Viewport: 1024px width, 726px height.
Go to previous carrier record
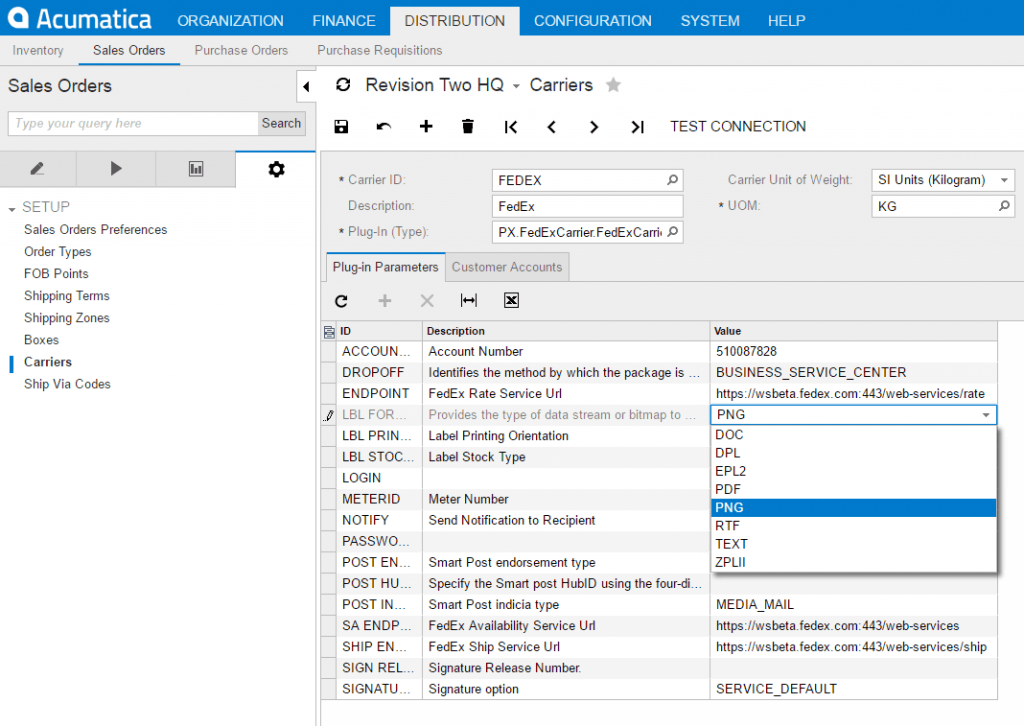(x=552, y=127)
